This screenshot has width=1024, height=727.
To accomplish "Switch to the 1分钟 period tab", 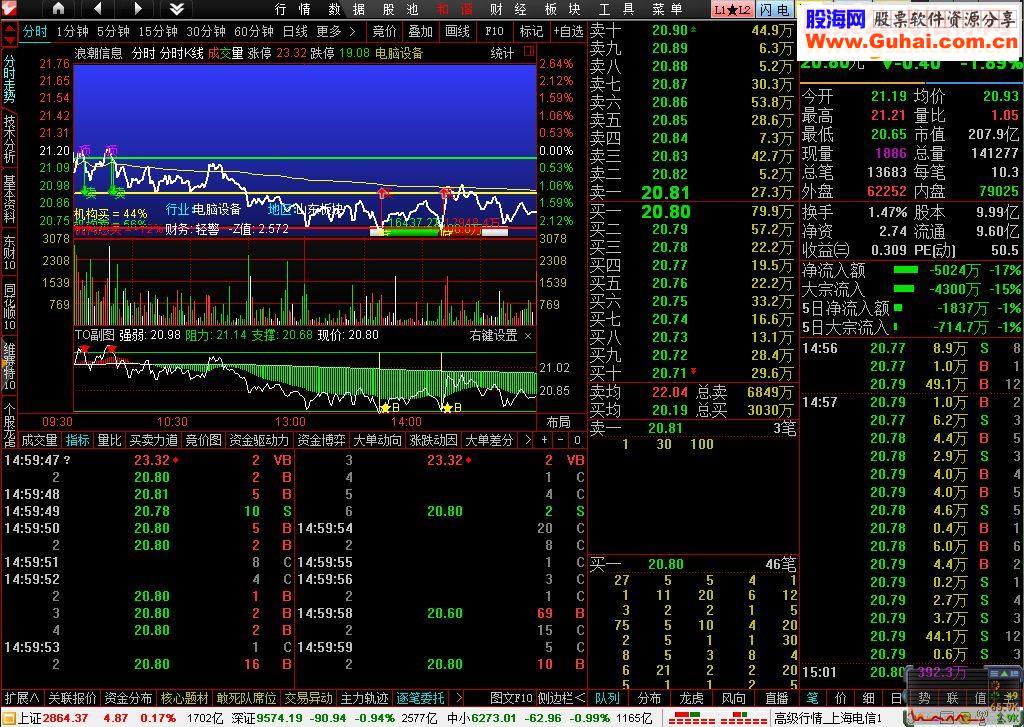I will click(72, 31).
